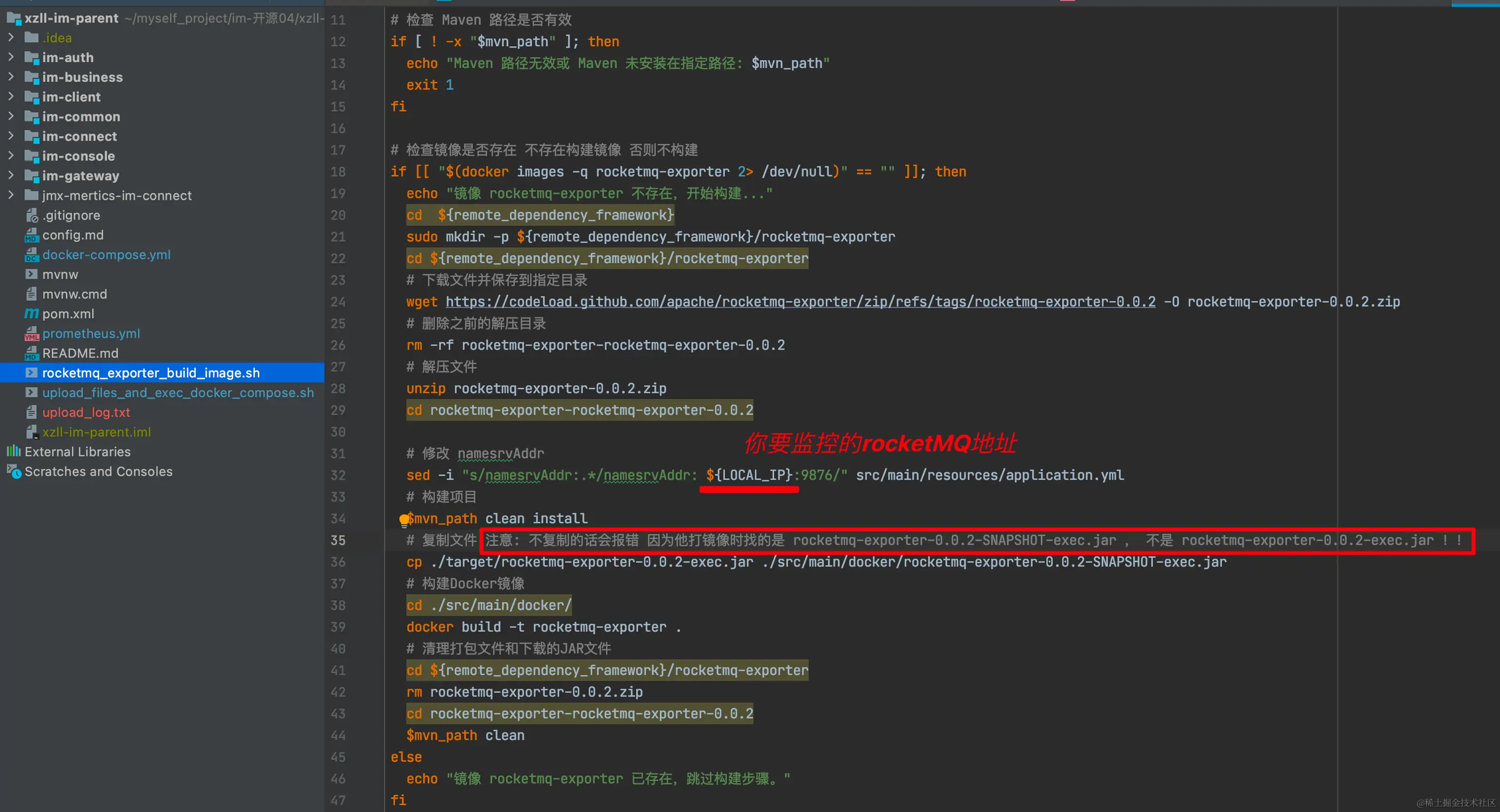1500x812 pixels.
Task: Select rocketmq_exporter_build_image.sh in project tree
Action: [151, 373]
